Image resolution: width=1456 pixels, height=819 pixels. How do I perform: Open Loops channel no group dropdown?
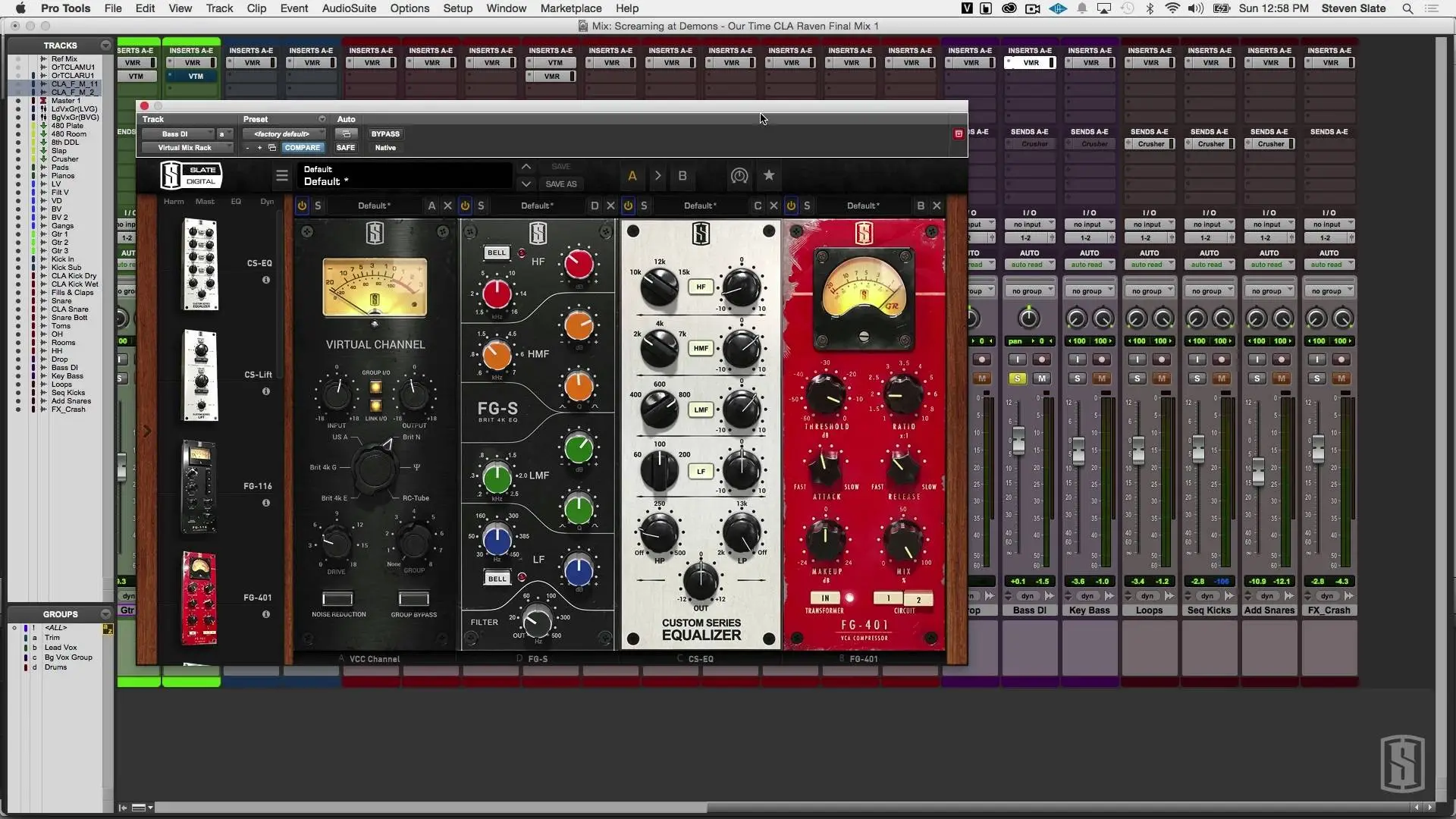(1149, 291)
